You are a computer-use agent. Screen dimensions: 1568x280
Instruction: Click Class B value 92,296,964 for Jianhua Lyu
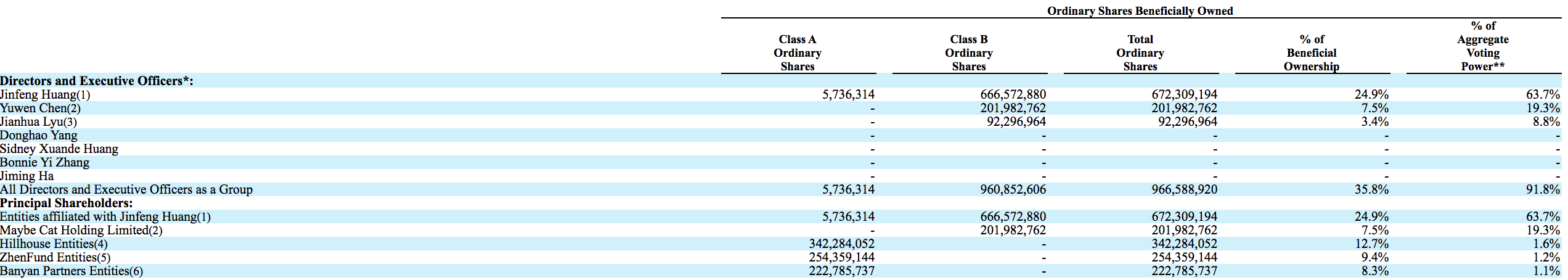click(x=1016, y=121)
